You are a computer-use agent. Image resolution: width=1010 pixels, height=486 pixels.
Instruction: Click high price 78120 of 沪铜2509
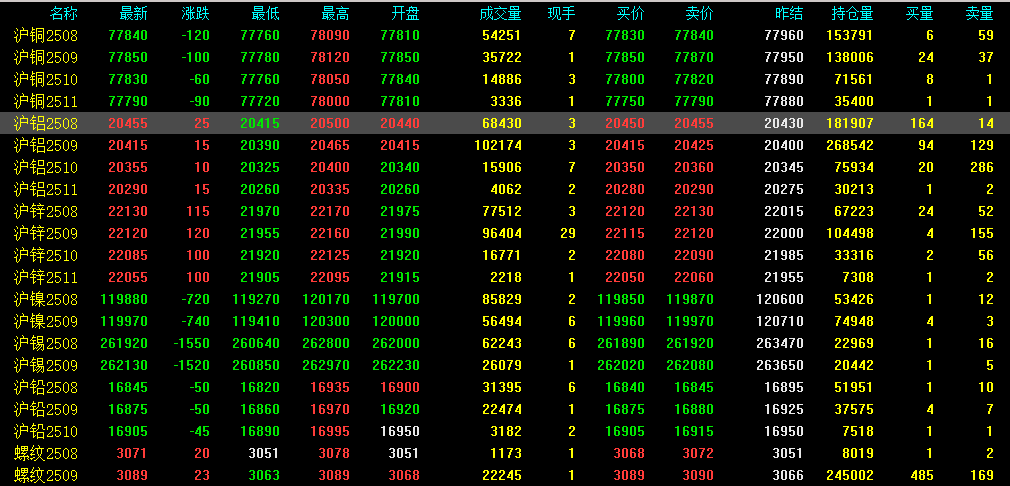(x=330, y=57)
